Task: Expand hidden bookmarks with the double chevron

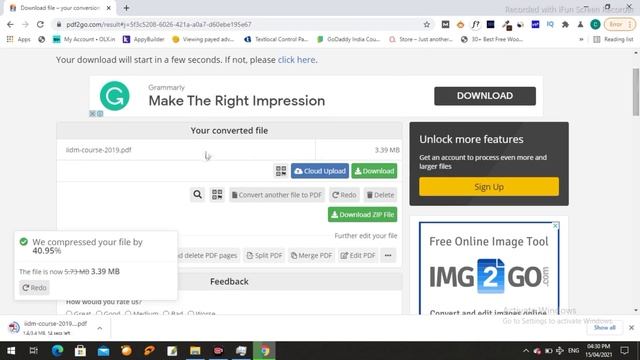Action: coord(581,40)
